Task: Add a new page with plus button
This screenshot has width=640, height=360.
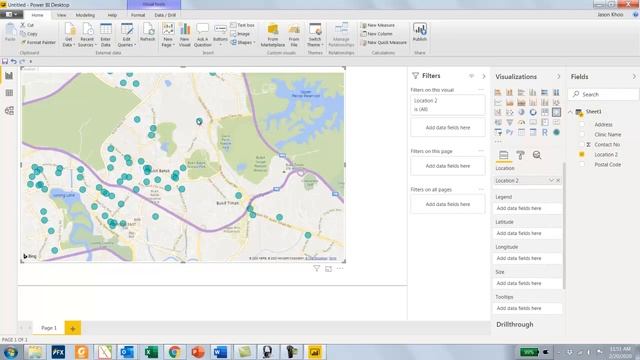Action: pyautogui.click(x=73, y=328)
